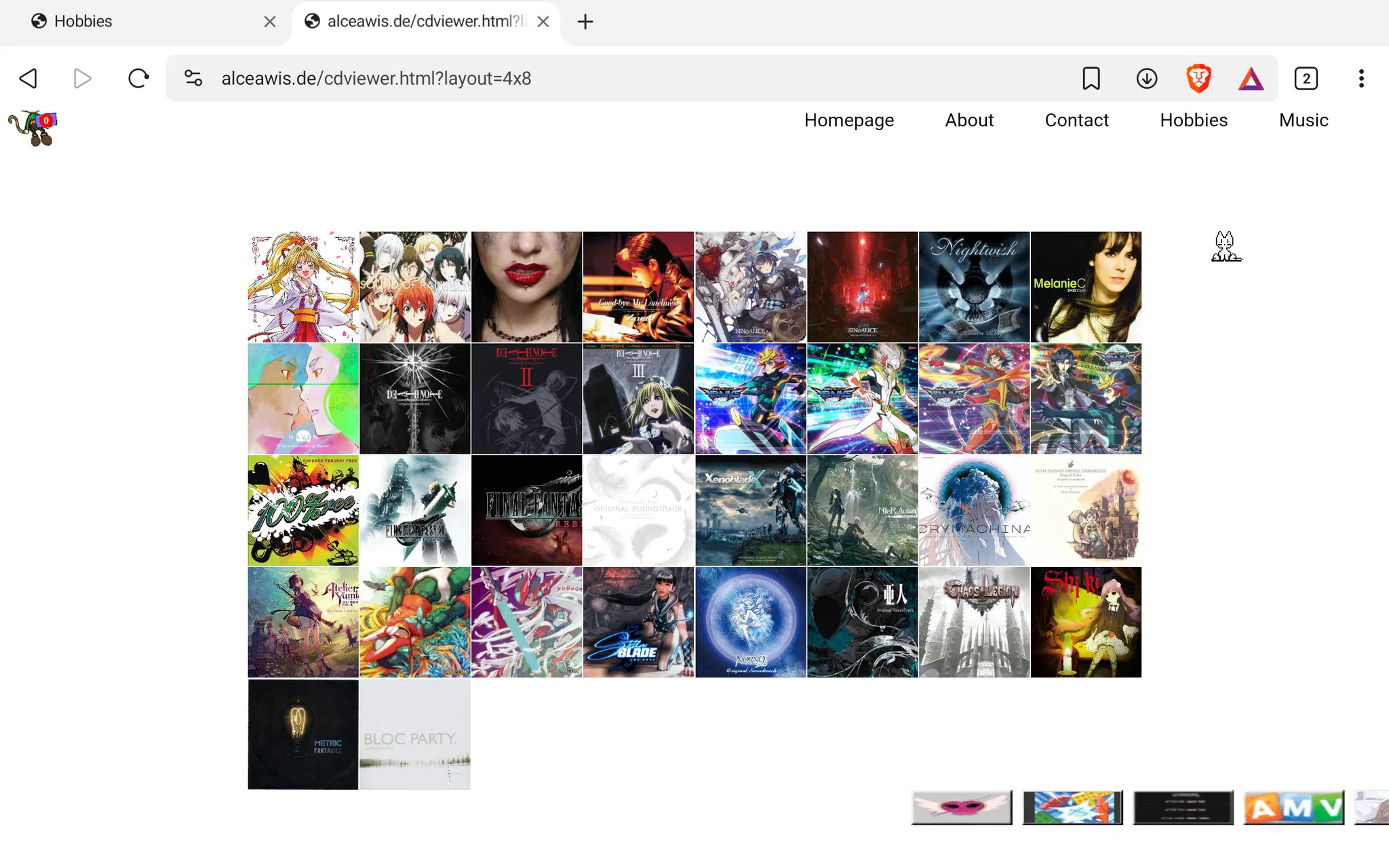Viewport: 1389px width, 868px height.
Task: Open the magical girl anime cover in top row
Action: point(303,287)
